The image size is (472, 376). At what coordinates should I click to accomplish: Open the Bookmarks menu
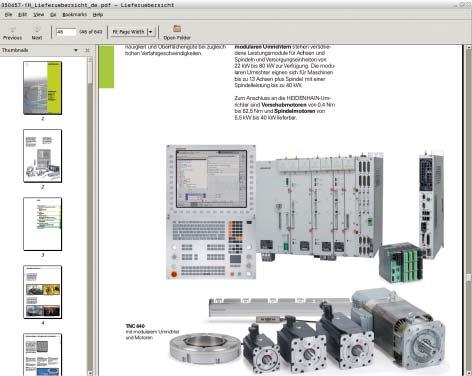[x=74, y=15]
